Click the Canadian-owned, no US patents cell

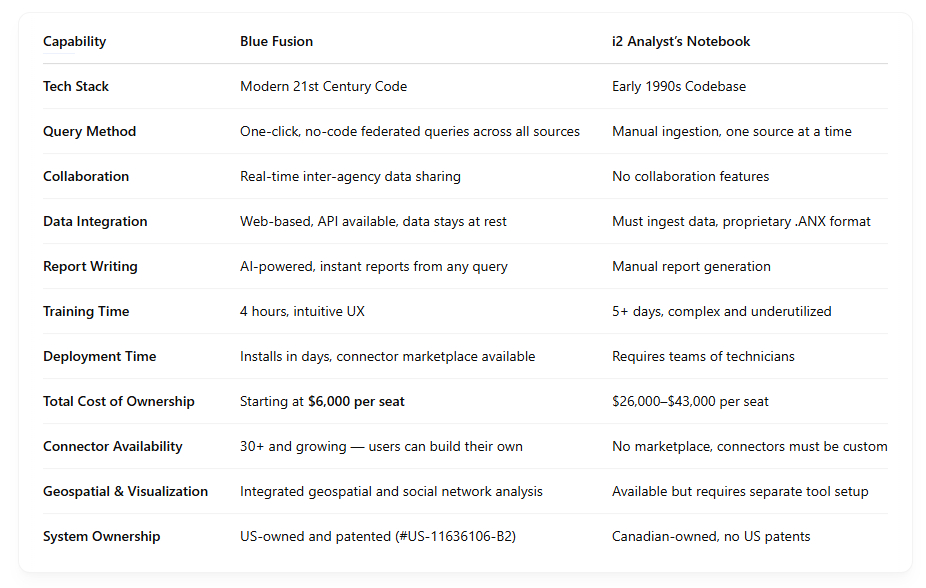click(x=711, y=536)
